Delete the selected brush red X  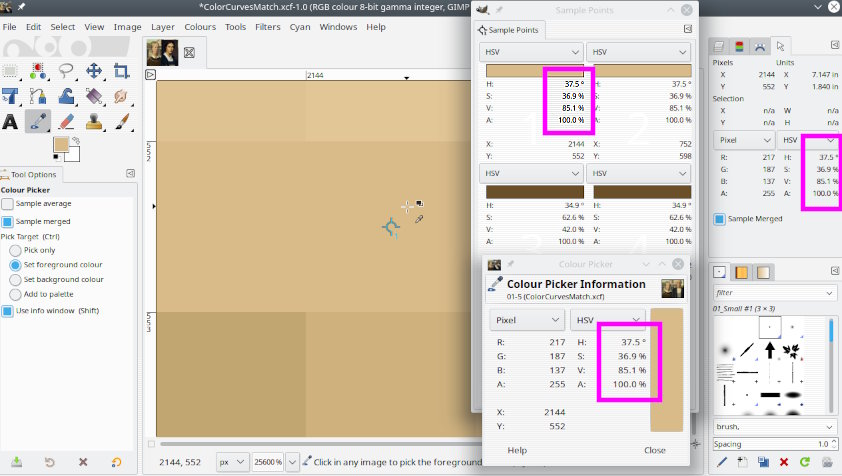(x=784, y=462)
